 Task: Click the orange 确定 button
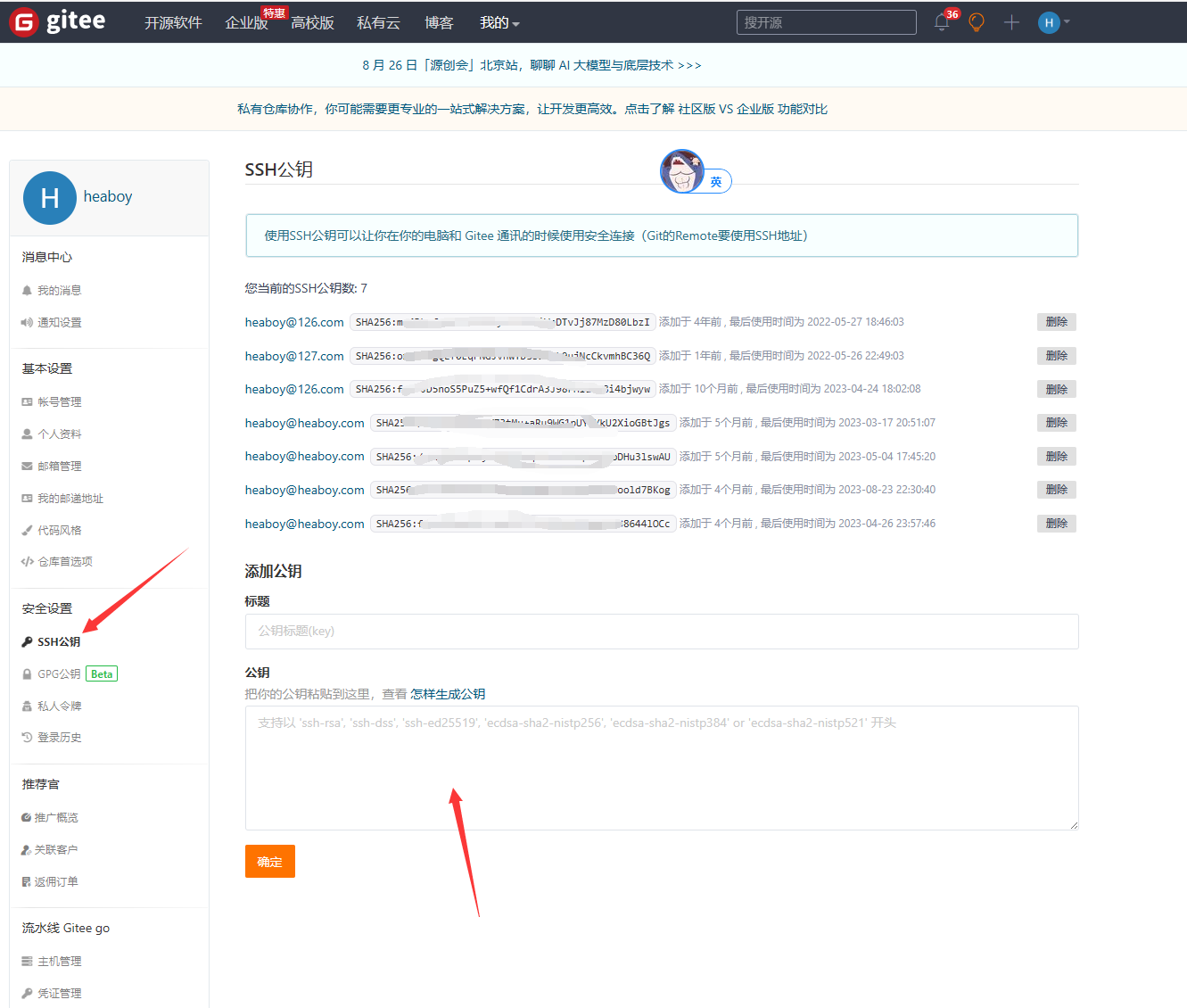(x=269, y=862)
